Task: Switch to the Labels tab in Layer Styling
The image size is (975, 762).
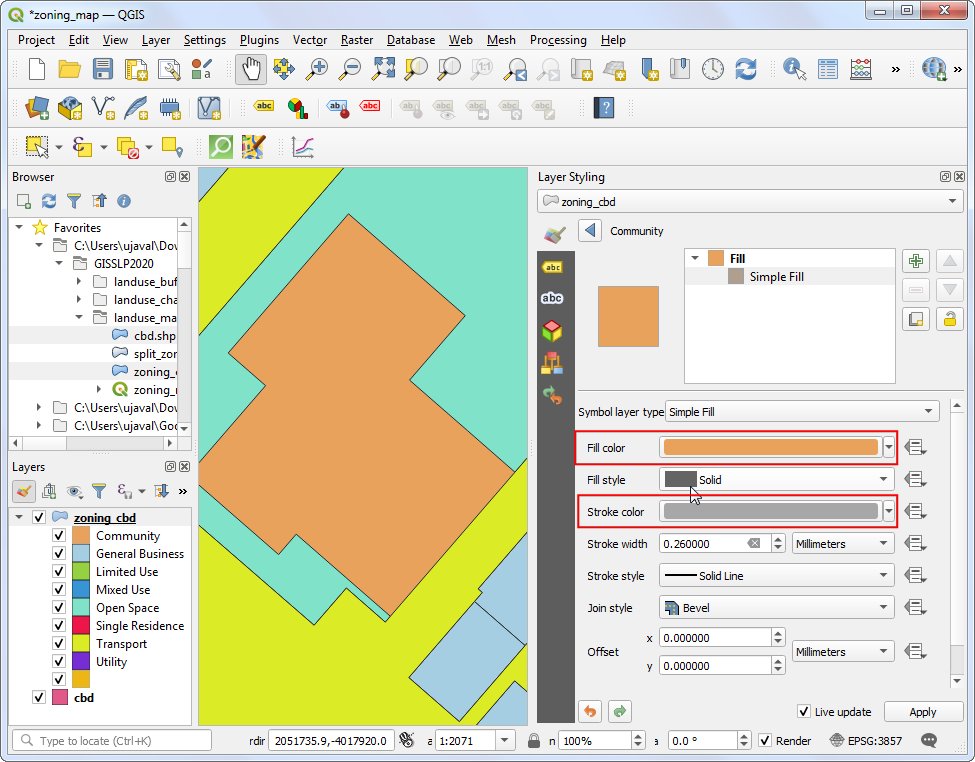Action: 554,267
